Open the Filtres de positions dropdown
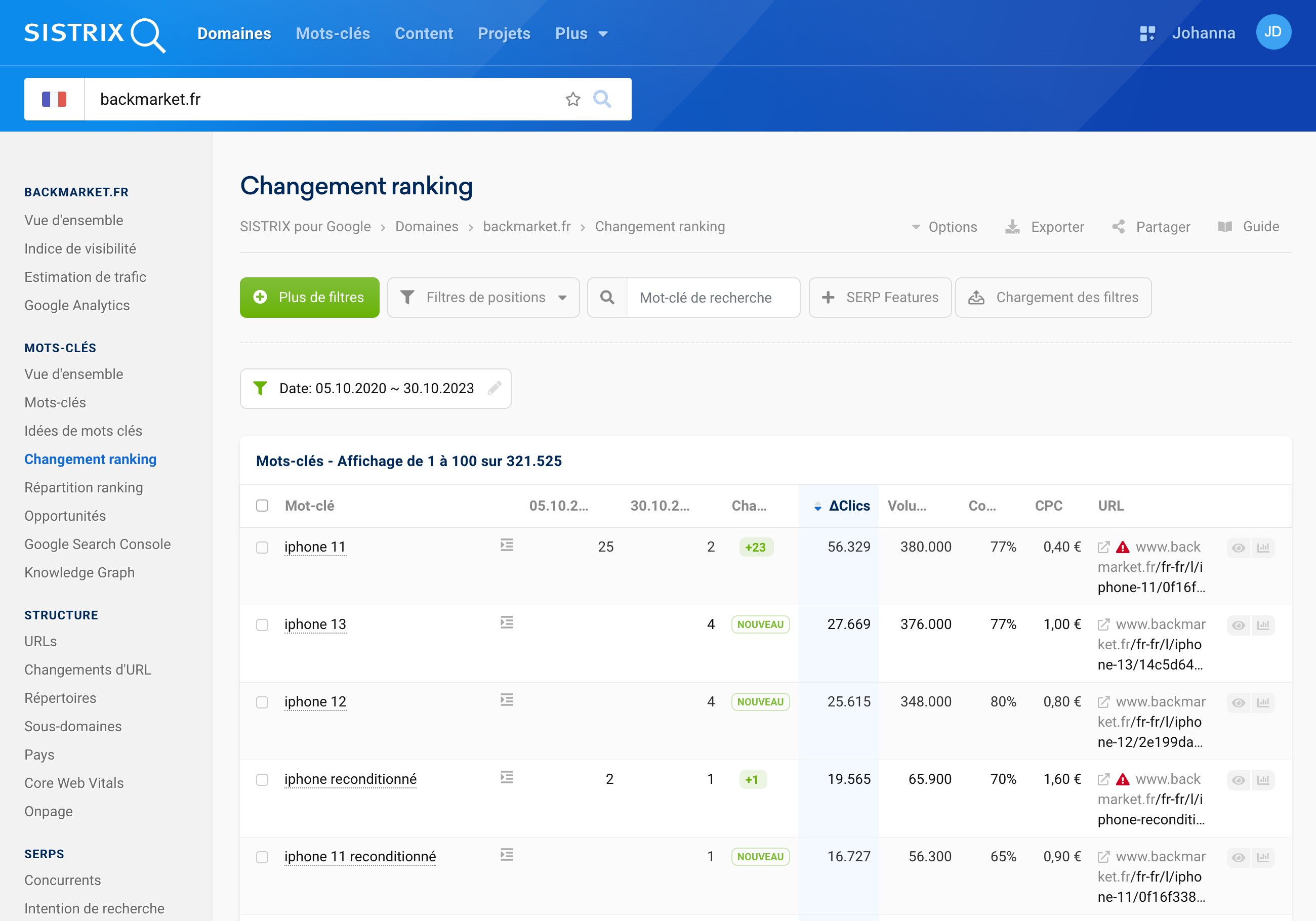Viewport: 1316px width, 921px height. point(484,298)
